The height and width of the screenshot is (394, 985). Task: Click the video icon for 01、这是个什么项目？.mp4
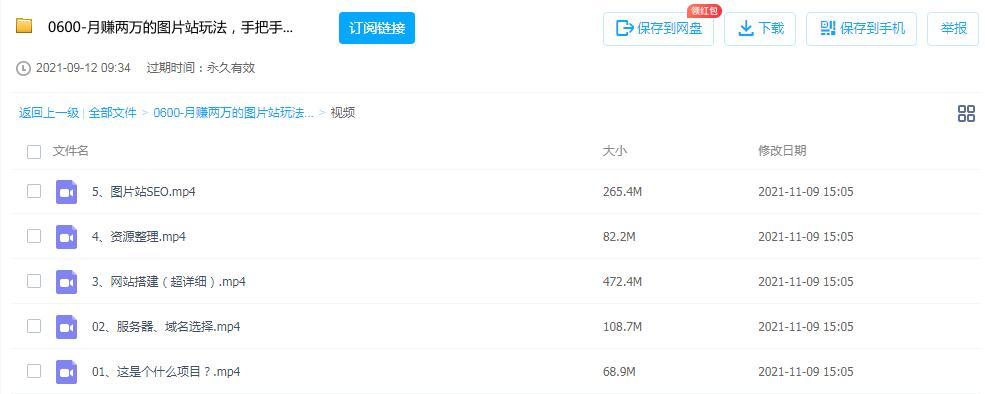pos(66,372)
